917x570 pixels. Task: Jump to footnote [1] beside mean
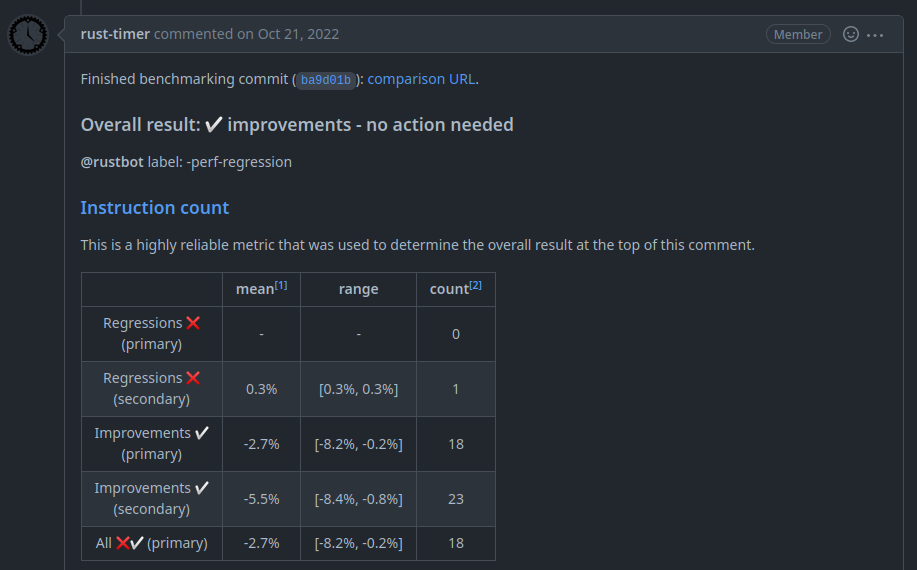click(281, 285)
